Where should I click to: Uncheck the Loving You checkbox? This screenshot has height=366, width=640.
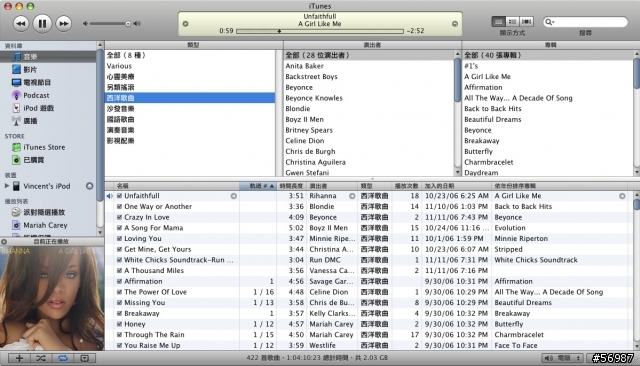coord(120,238)
